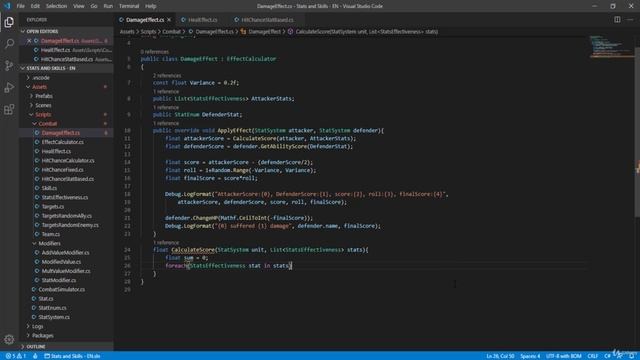Open the Terminal menu
The width and height of the screenshot is (640, 360).
tap(129, 6)
